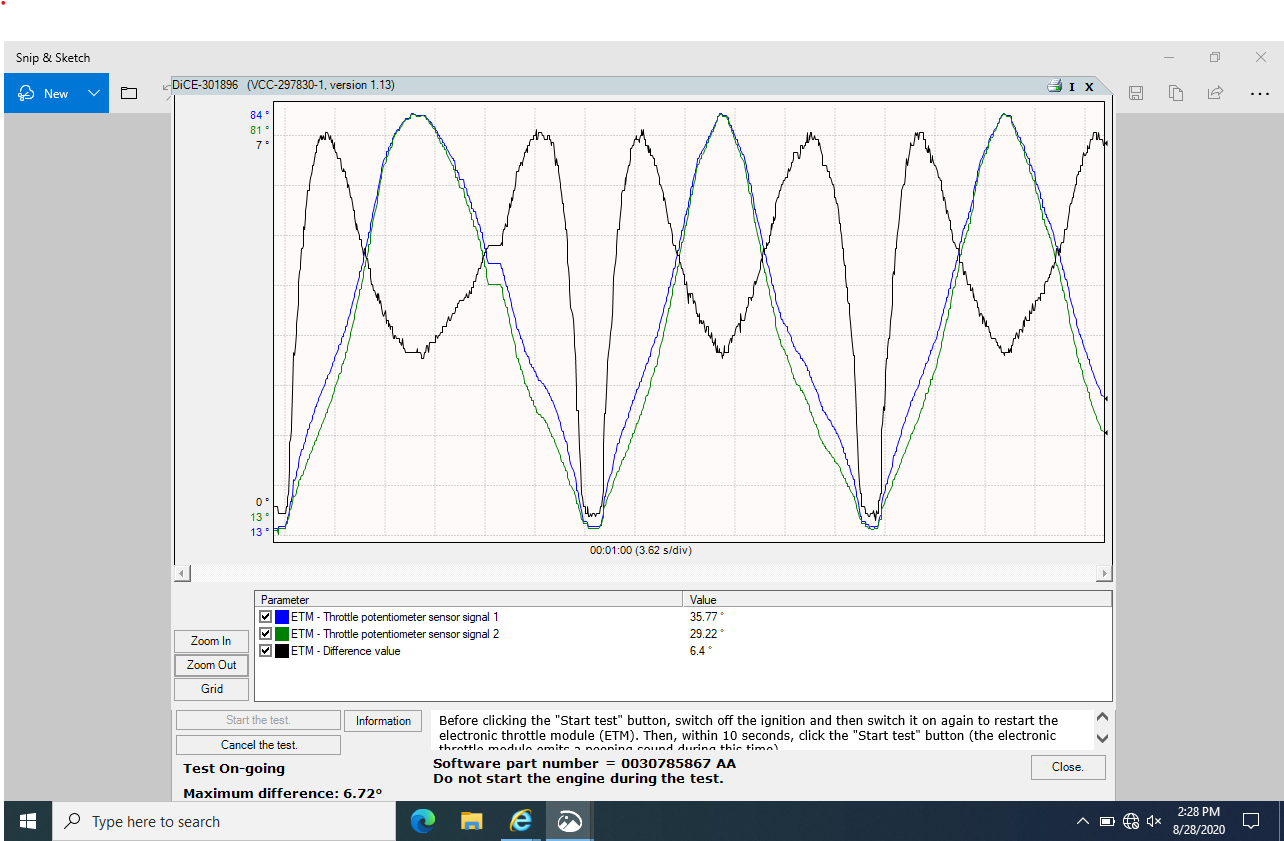
Task: Open Internet Explorer from the taskbar
Action: [x=521, y=821]
